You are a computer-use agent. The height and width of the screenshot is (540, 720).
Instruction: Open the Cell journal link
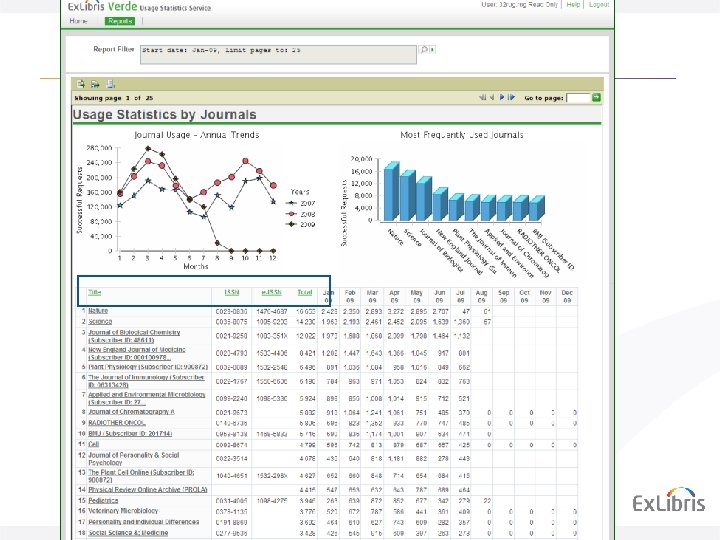point(94,444)
